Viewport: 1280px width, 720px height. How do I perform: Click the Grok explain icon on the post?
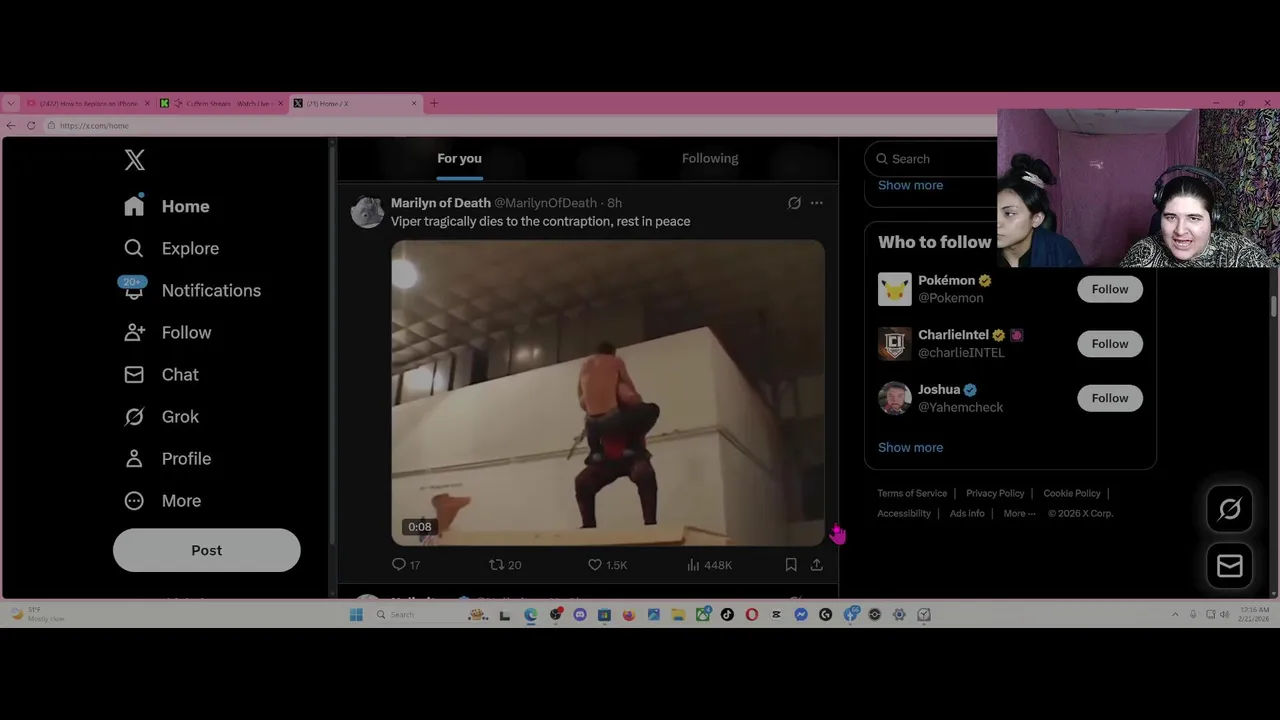pos(794,203)
